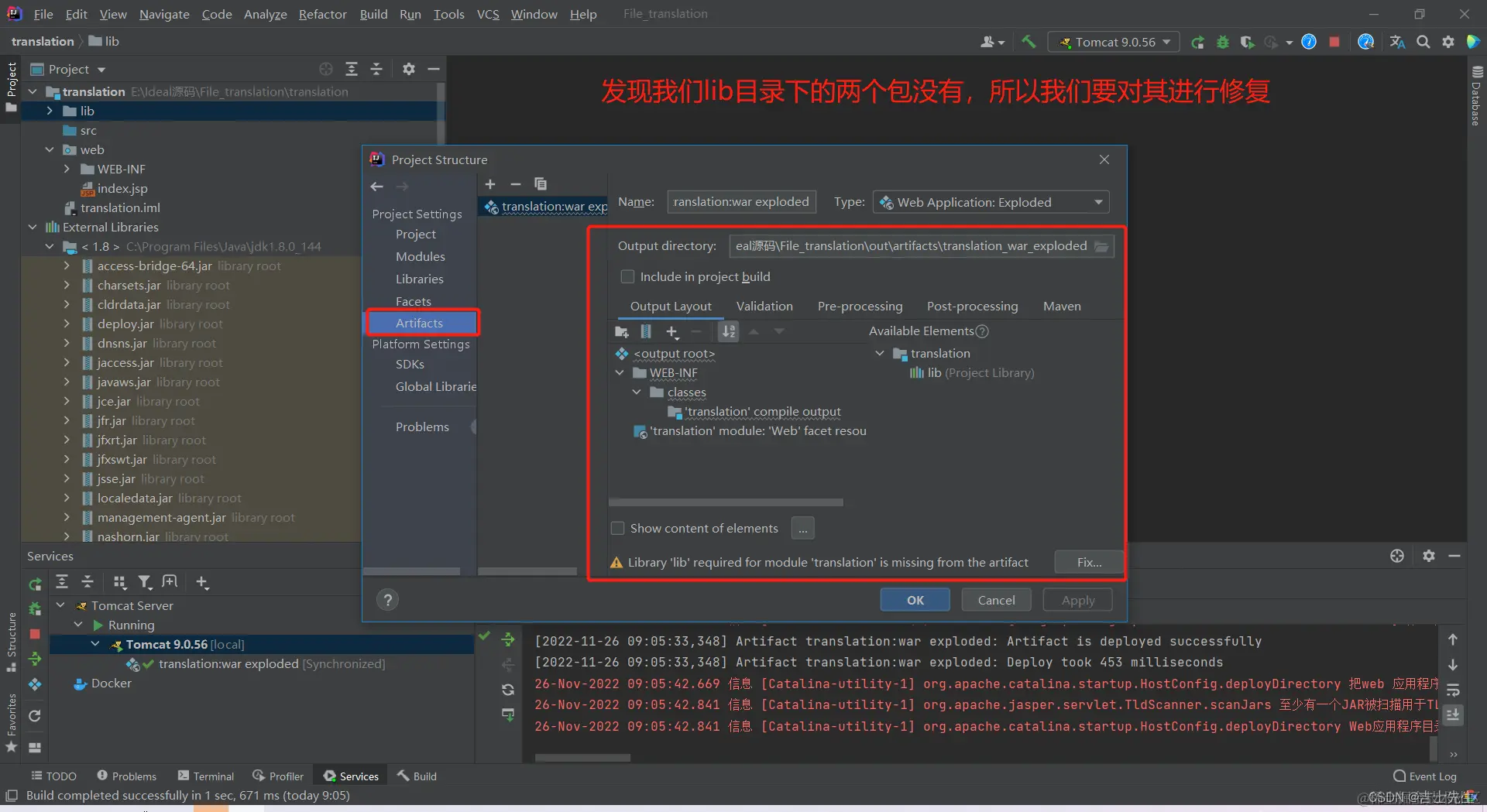Viewport: 1487px width, 812px height.
Task: Open the Type dropdown Web Application: Exploded
Action: 991,202
